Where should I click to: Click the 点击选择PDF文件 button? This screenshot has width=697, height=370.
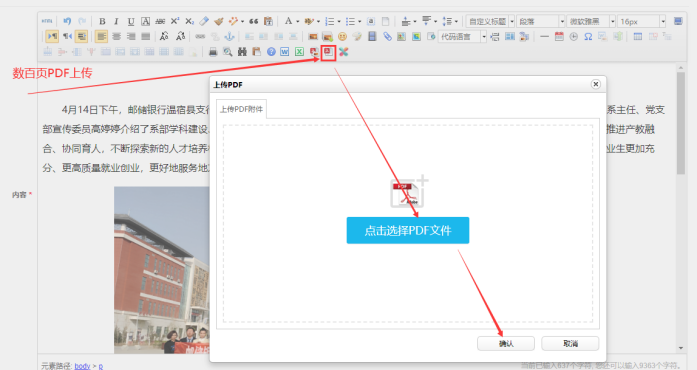point(408,230)
